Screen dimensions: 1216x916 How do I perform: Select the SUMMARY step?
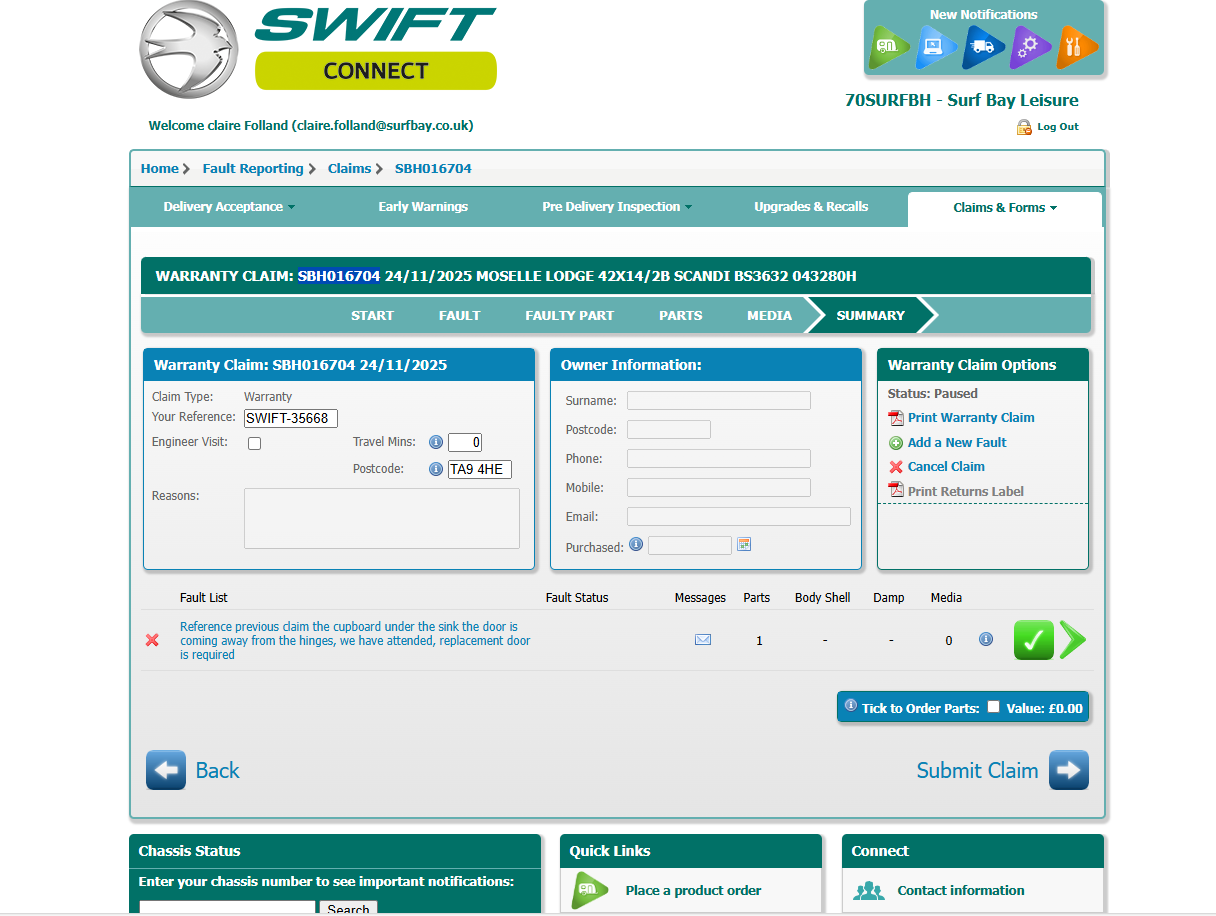(870, 315)
